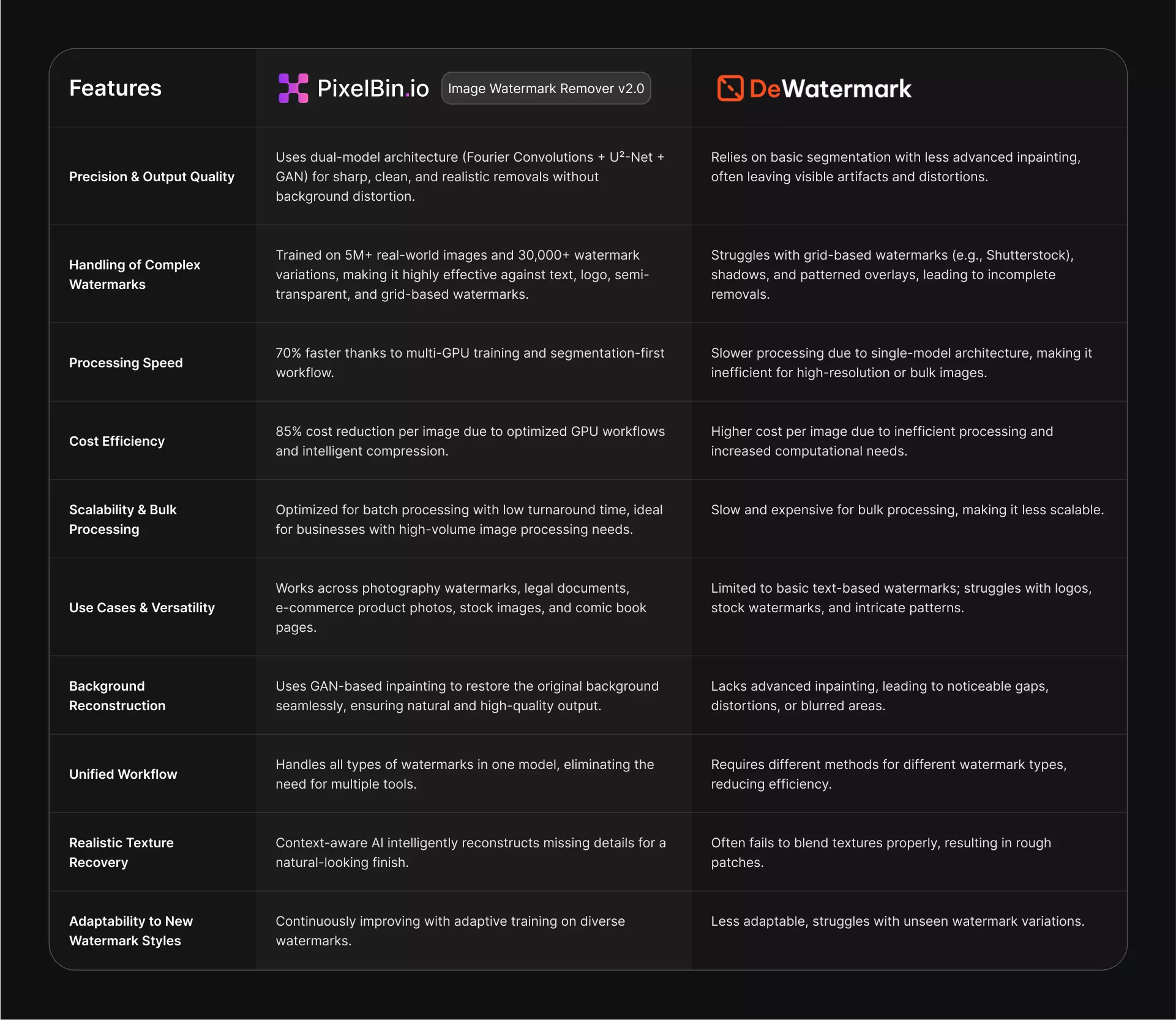Viewport: 1176px width, 1020px height.
Task: Select the Features column header
Action: (115, 88)
